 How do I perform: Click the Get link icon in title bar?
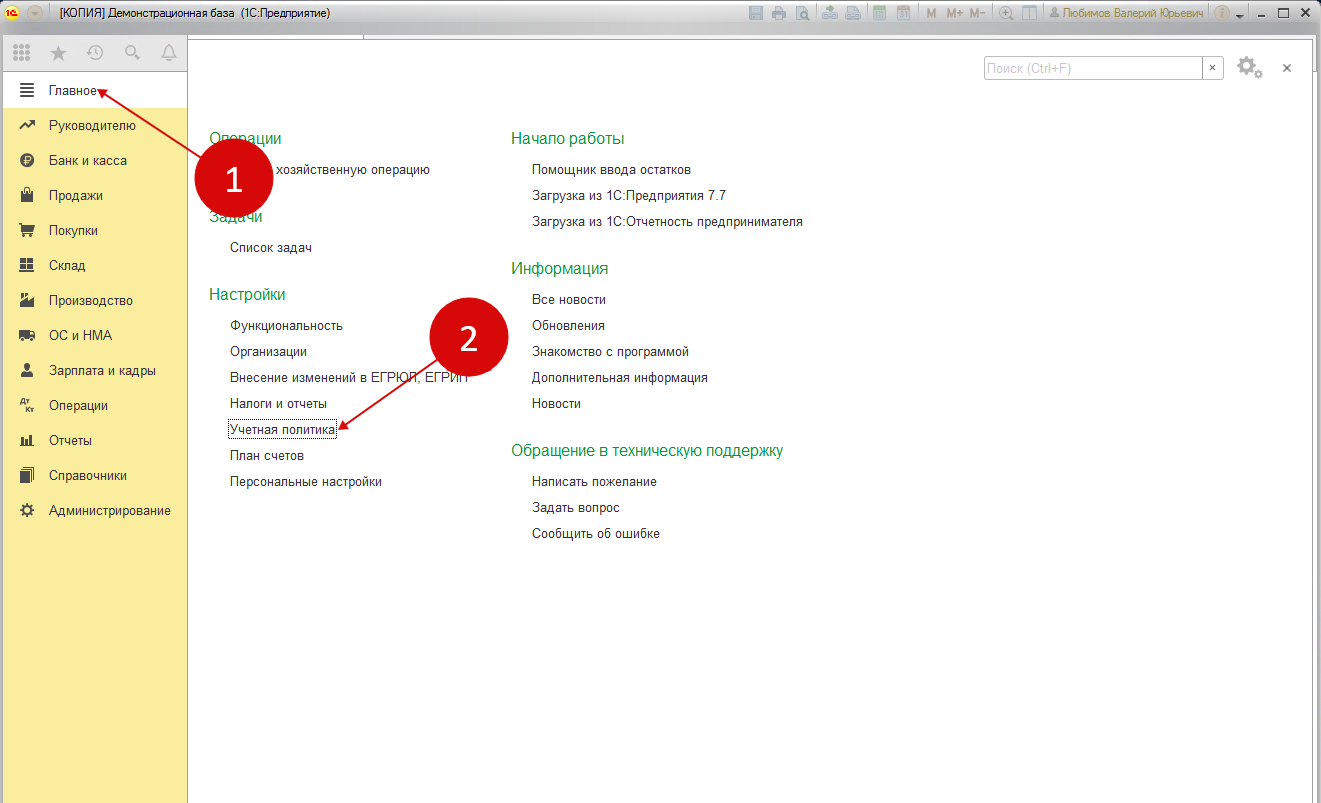830,13
